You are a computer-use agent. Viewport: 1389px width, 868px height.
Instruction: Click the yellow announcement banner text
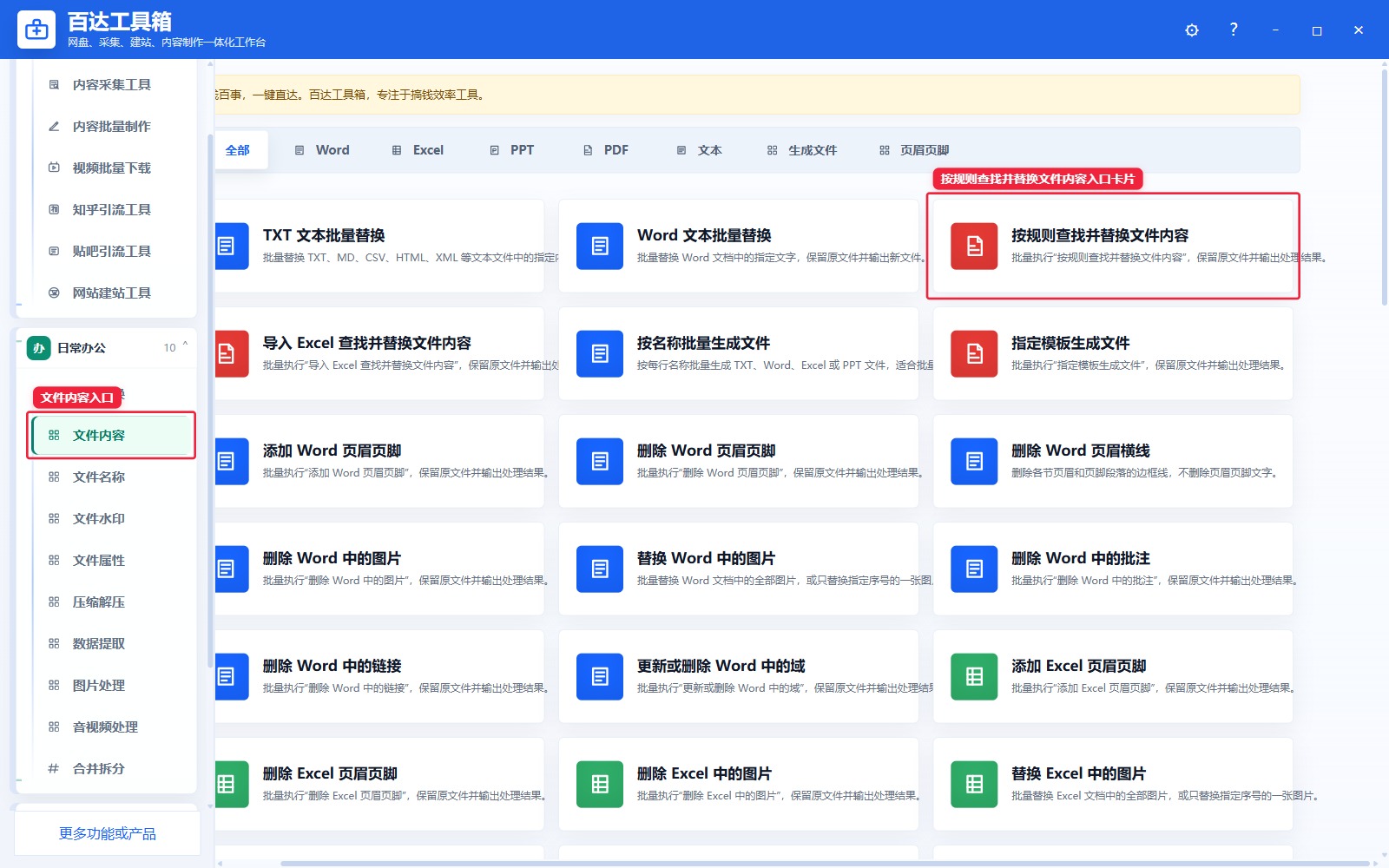pyautogui.click(x=350, y=95)
